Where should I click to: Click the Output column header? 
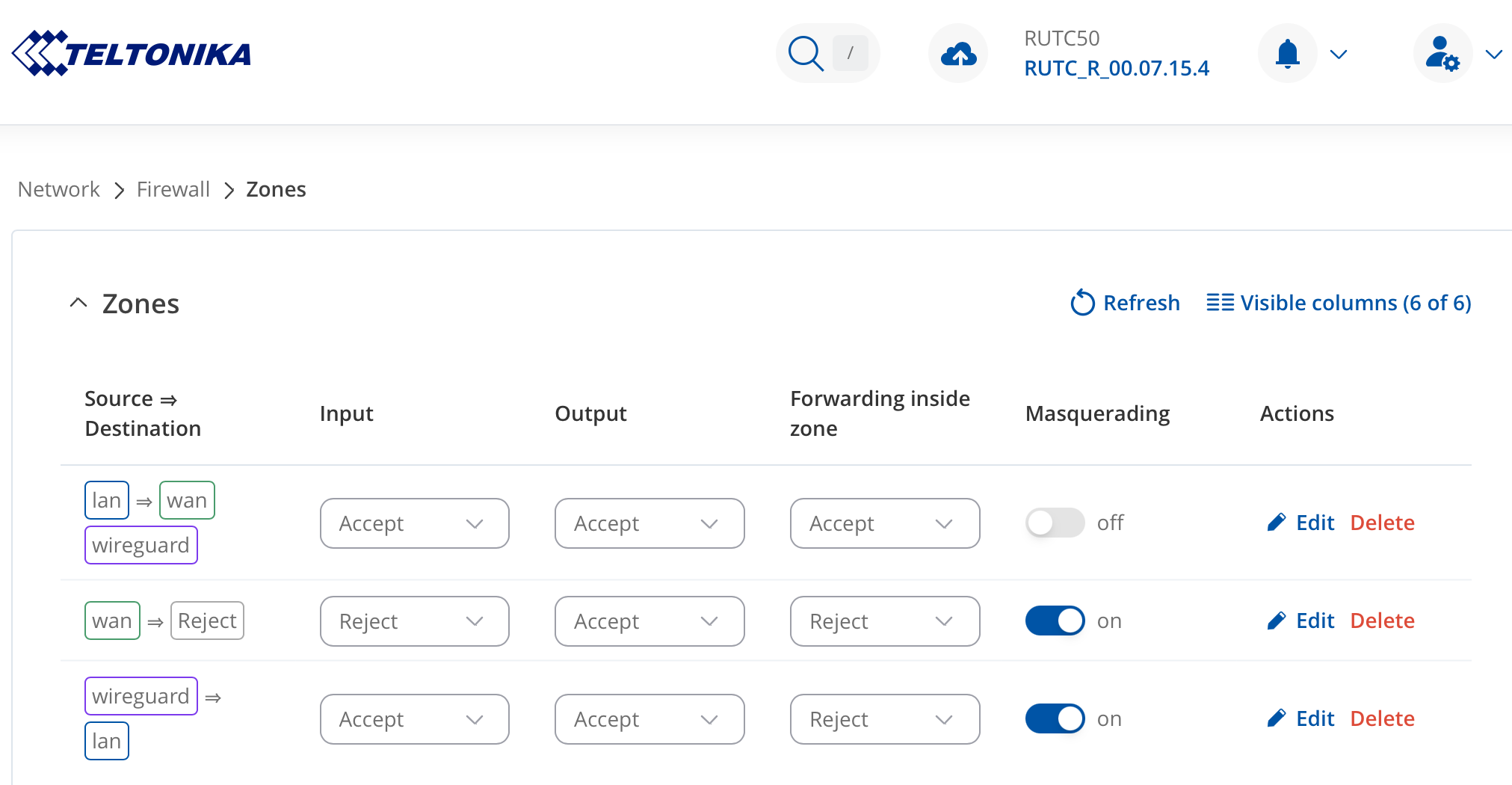pyautogui.click(x=590, y=413)
